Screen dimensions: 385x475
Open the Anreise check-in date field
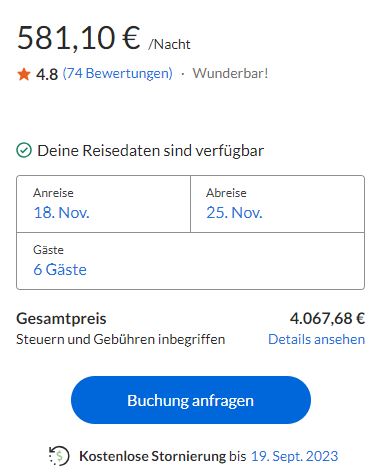point(103,204)
